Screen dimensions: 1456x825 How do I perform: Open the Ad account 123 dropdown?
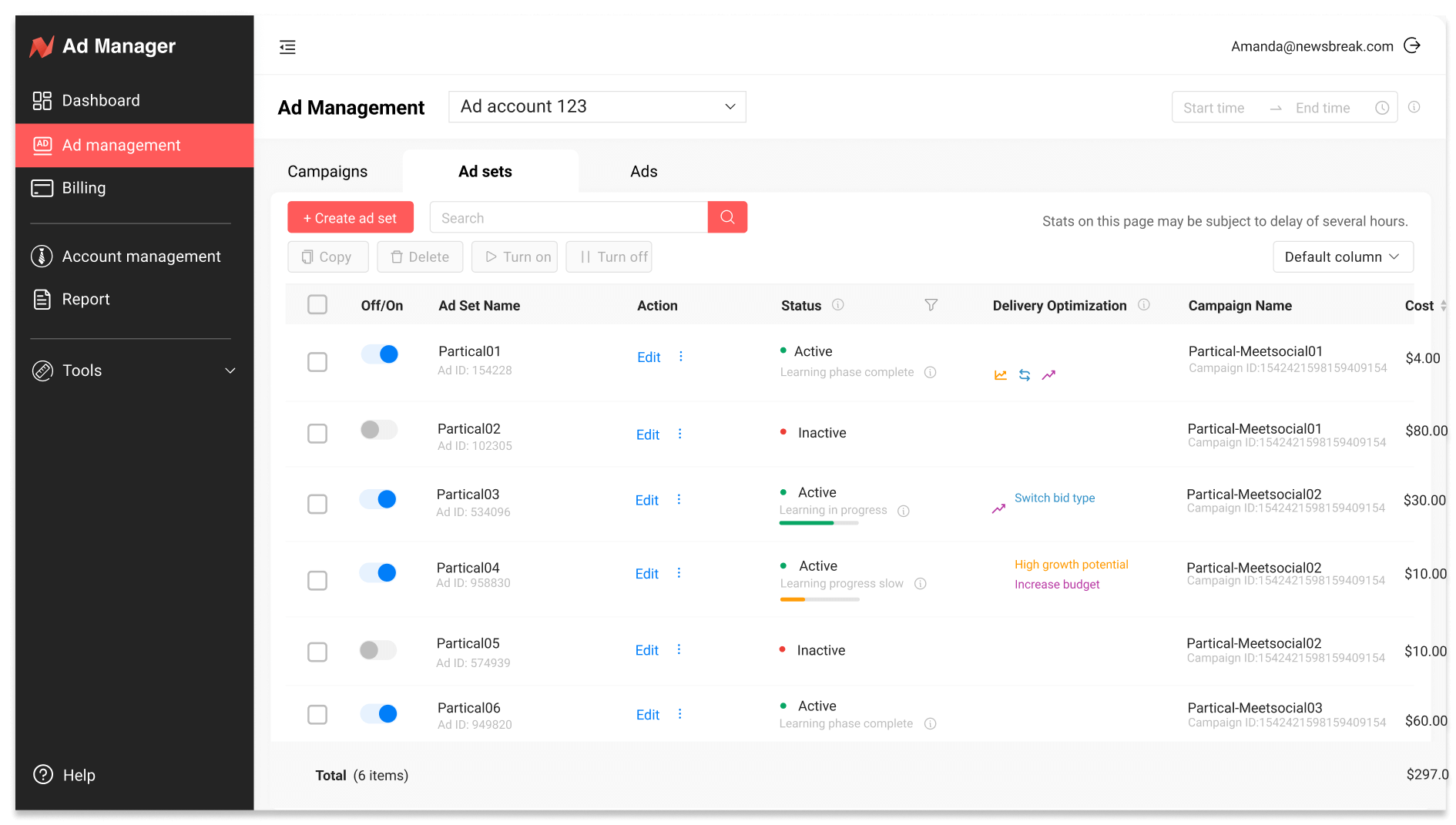(597, 106)
